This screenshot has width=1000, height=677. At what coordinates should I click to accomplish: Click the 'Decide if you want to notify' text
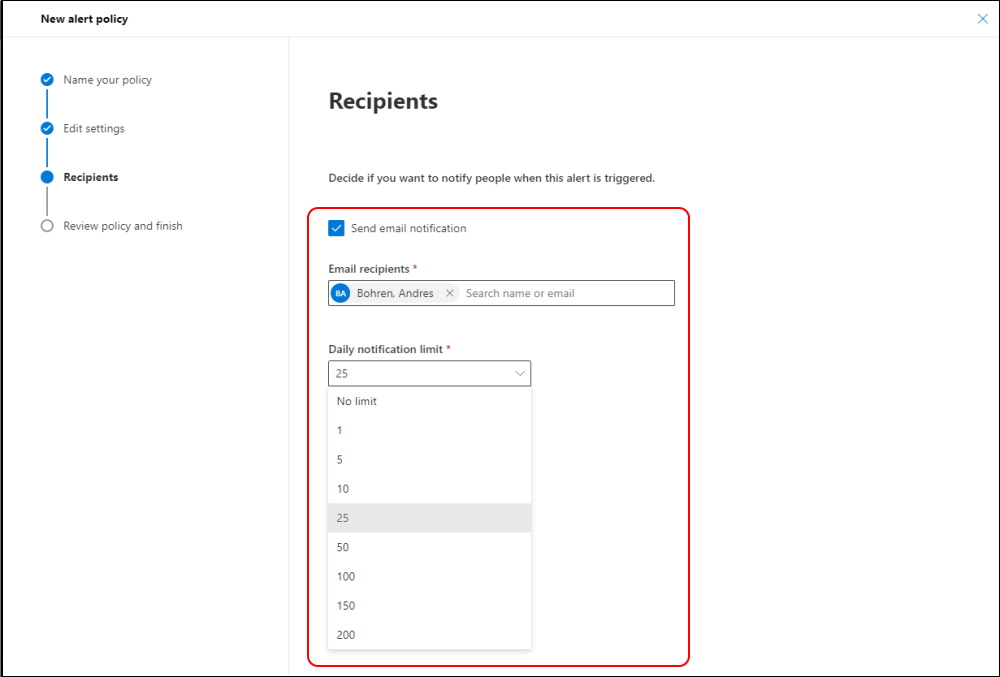click(x=492, y=178)
